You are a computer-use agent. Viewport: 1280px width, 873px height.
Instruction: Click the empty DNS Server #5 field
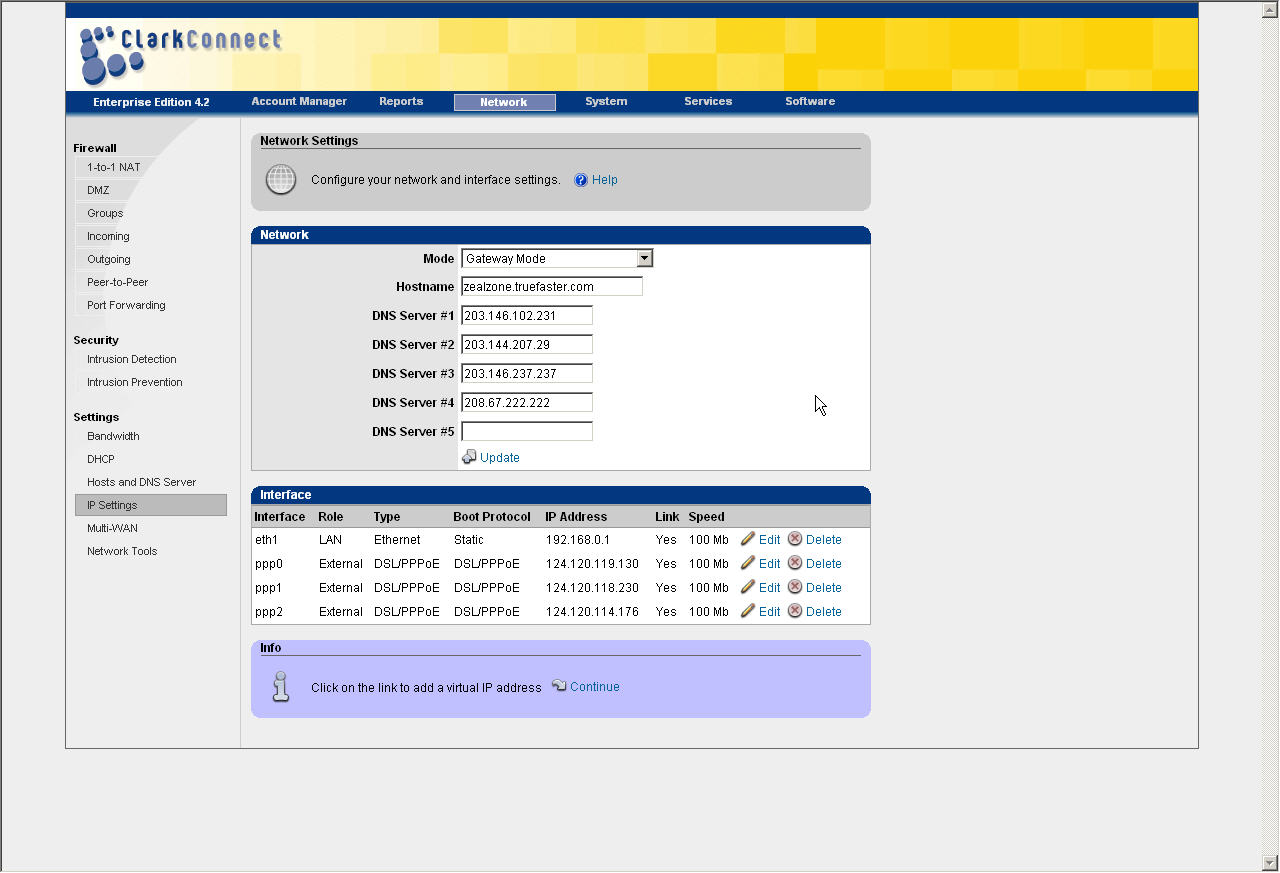pyautogui.click(x=526, y=432)
